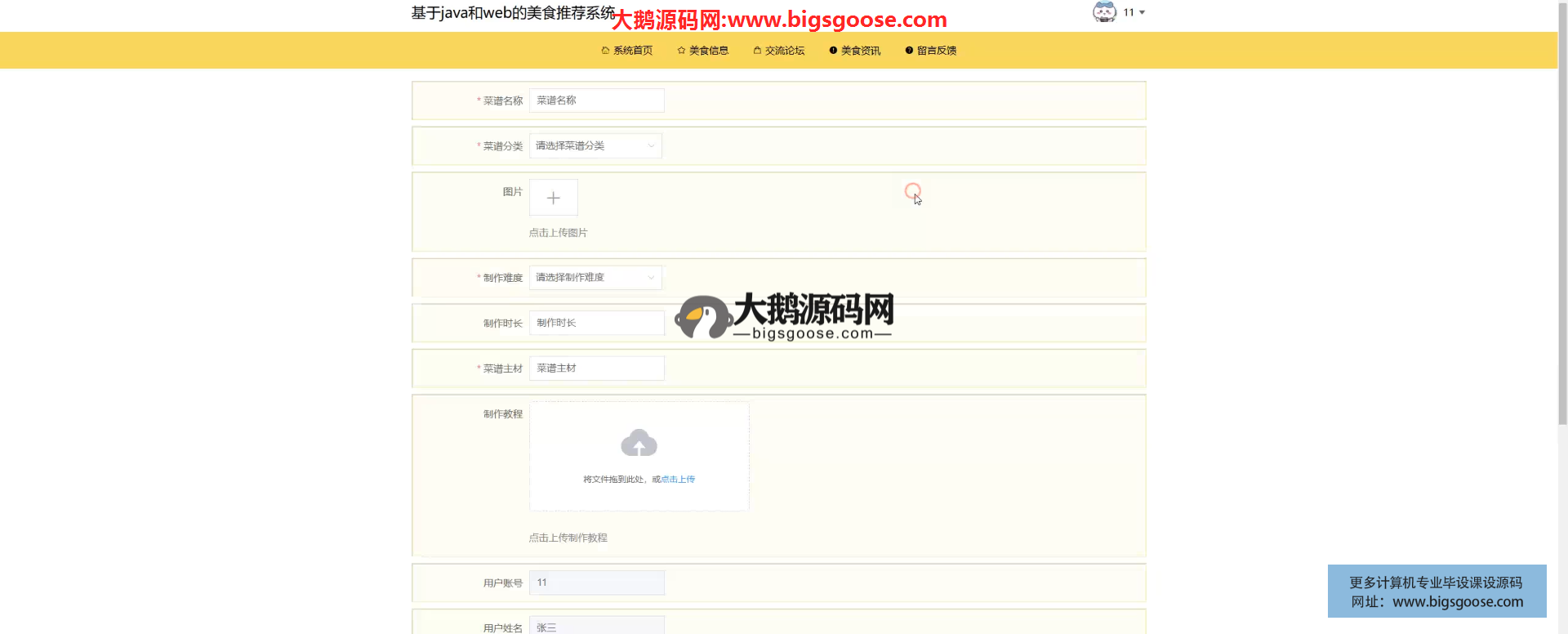Click the cloud upload icon for 制作教程
The image size is (1568, 634).
[639, 444]
